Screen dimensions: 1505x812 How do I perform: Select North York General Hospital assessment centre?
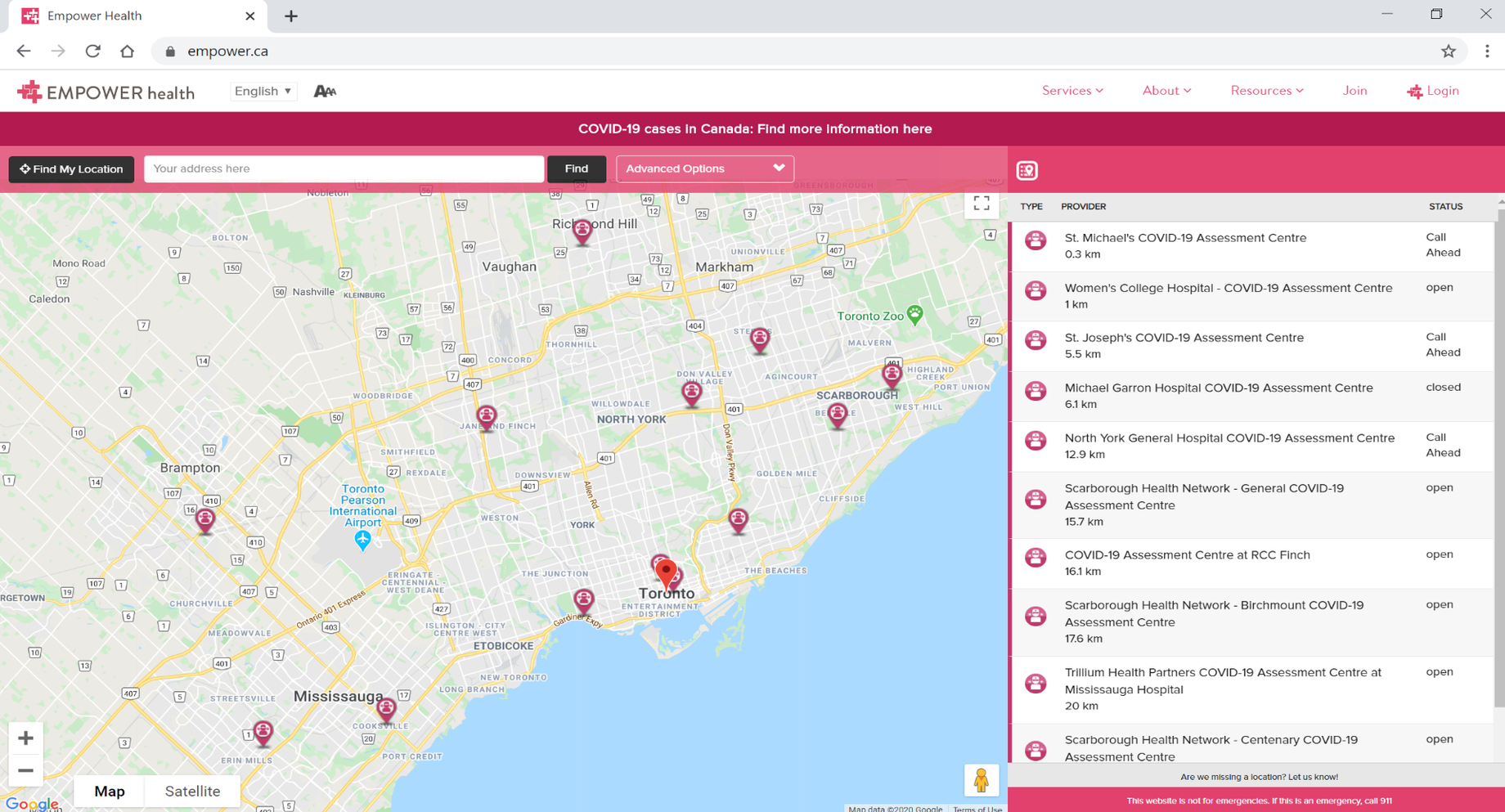(1254, 446)
